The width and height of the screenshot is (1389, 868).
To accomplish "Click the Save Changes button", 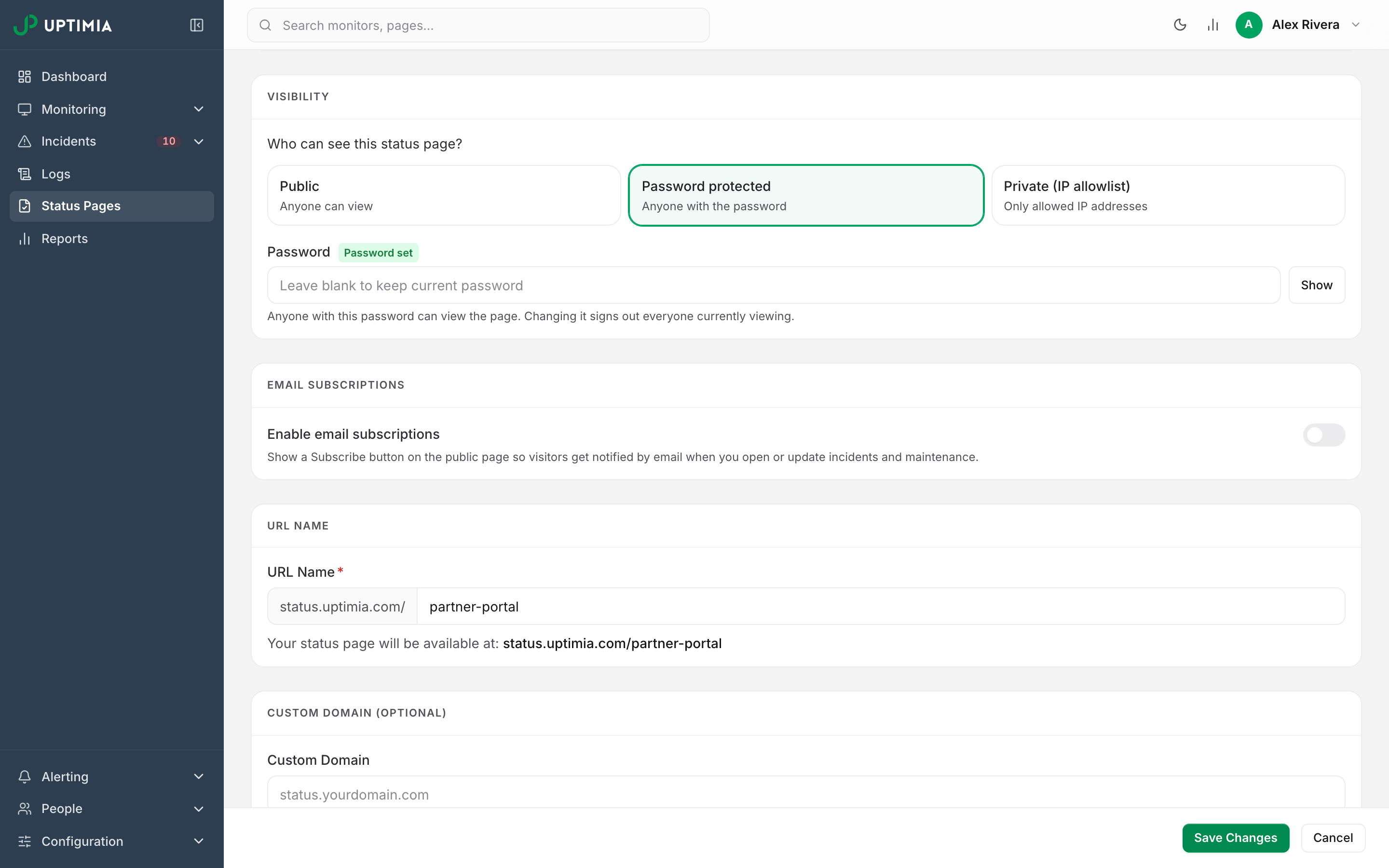I will tap(1235, 838).
